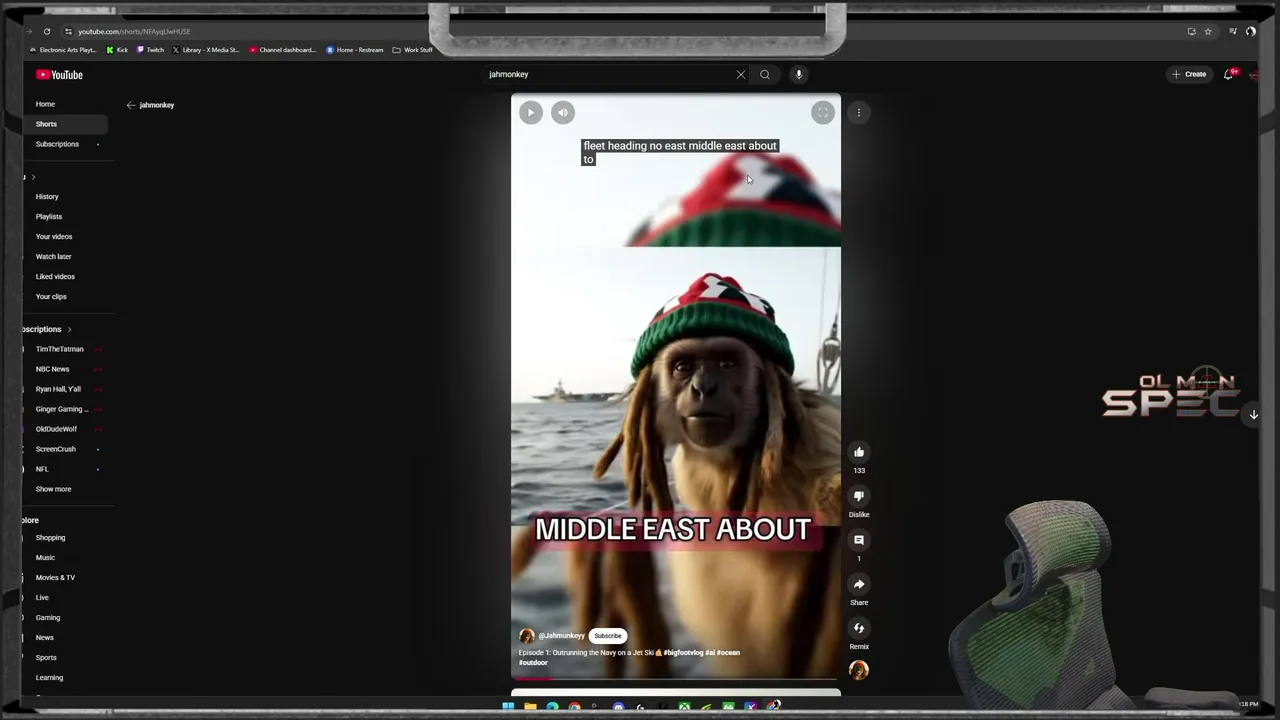Screen dimensions: 1280x720
Task: Clear the jahmonkey search text
Action: (x=741, y=74)
